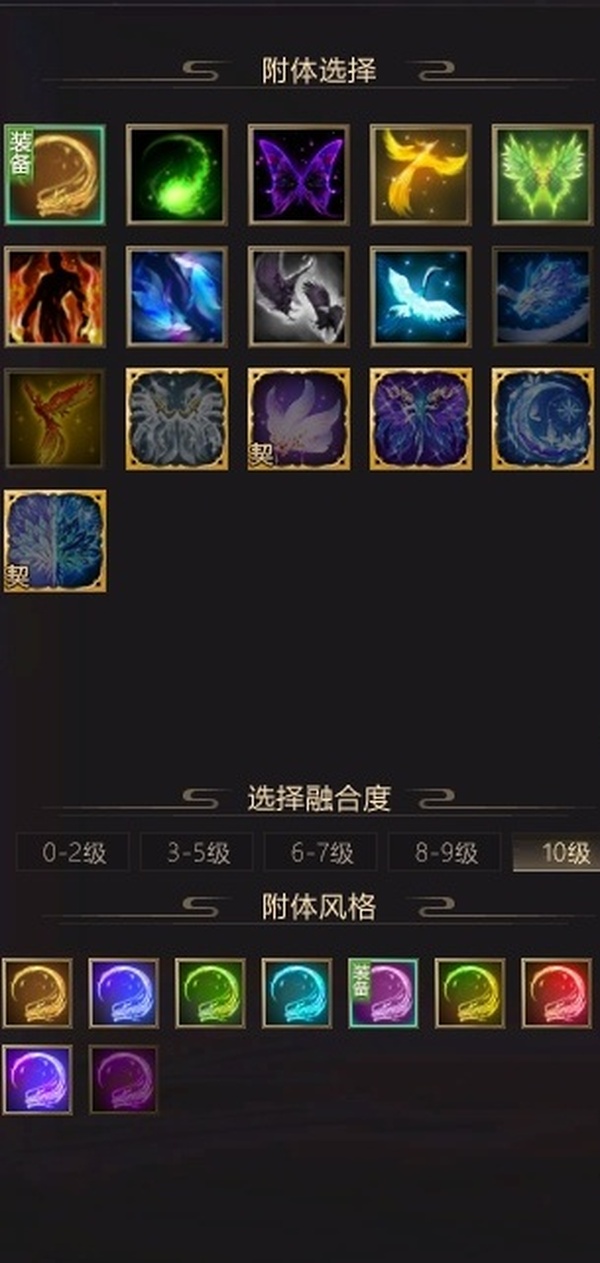Select the green swirl possession icon

pos(177,174)
